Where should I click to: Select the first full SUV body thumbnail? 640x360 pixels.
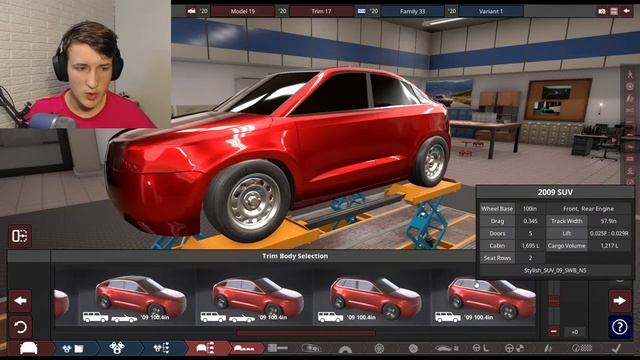point(137,297)
